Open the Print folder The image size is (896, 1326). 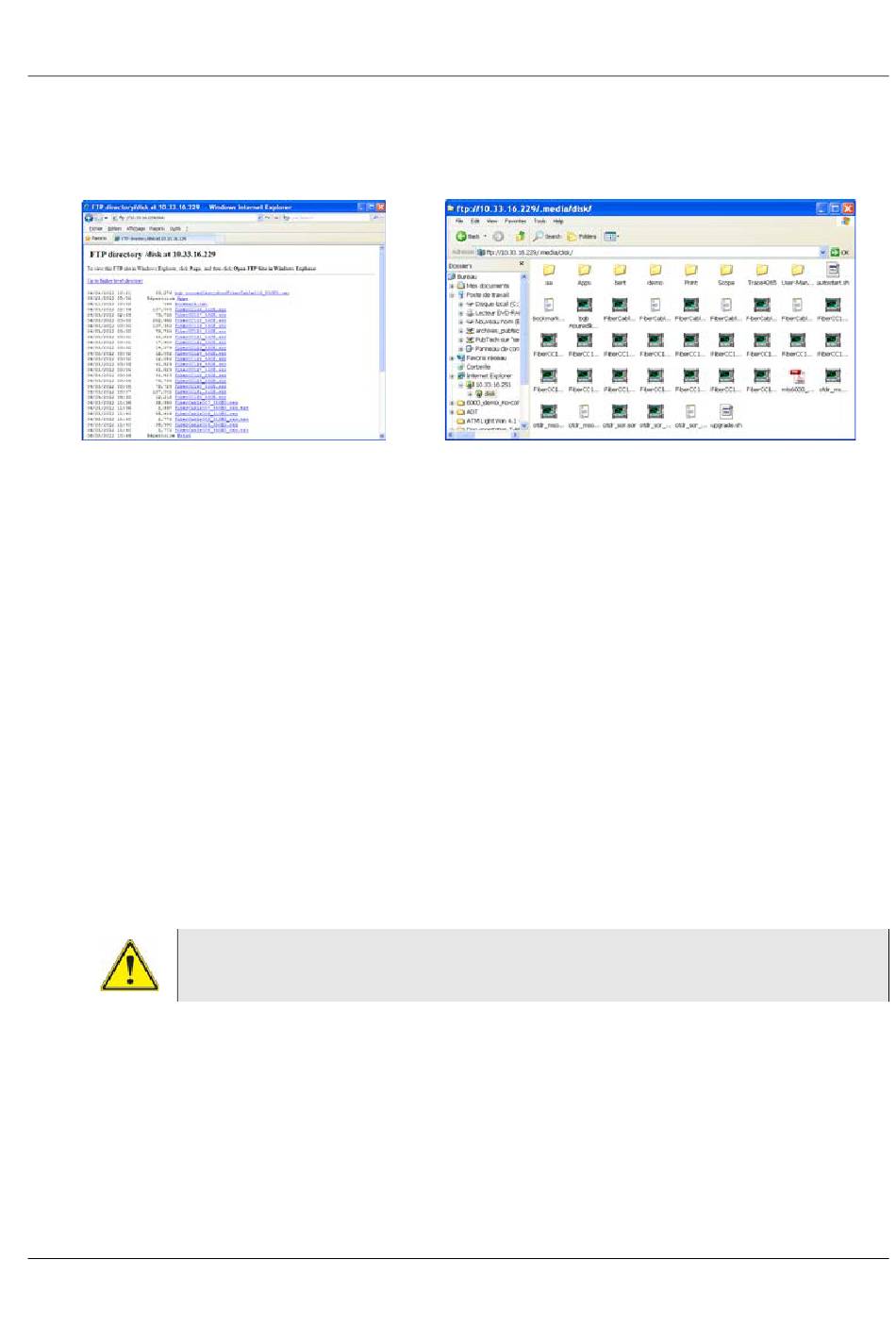click(x=690, y=274)
